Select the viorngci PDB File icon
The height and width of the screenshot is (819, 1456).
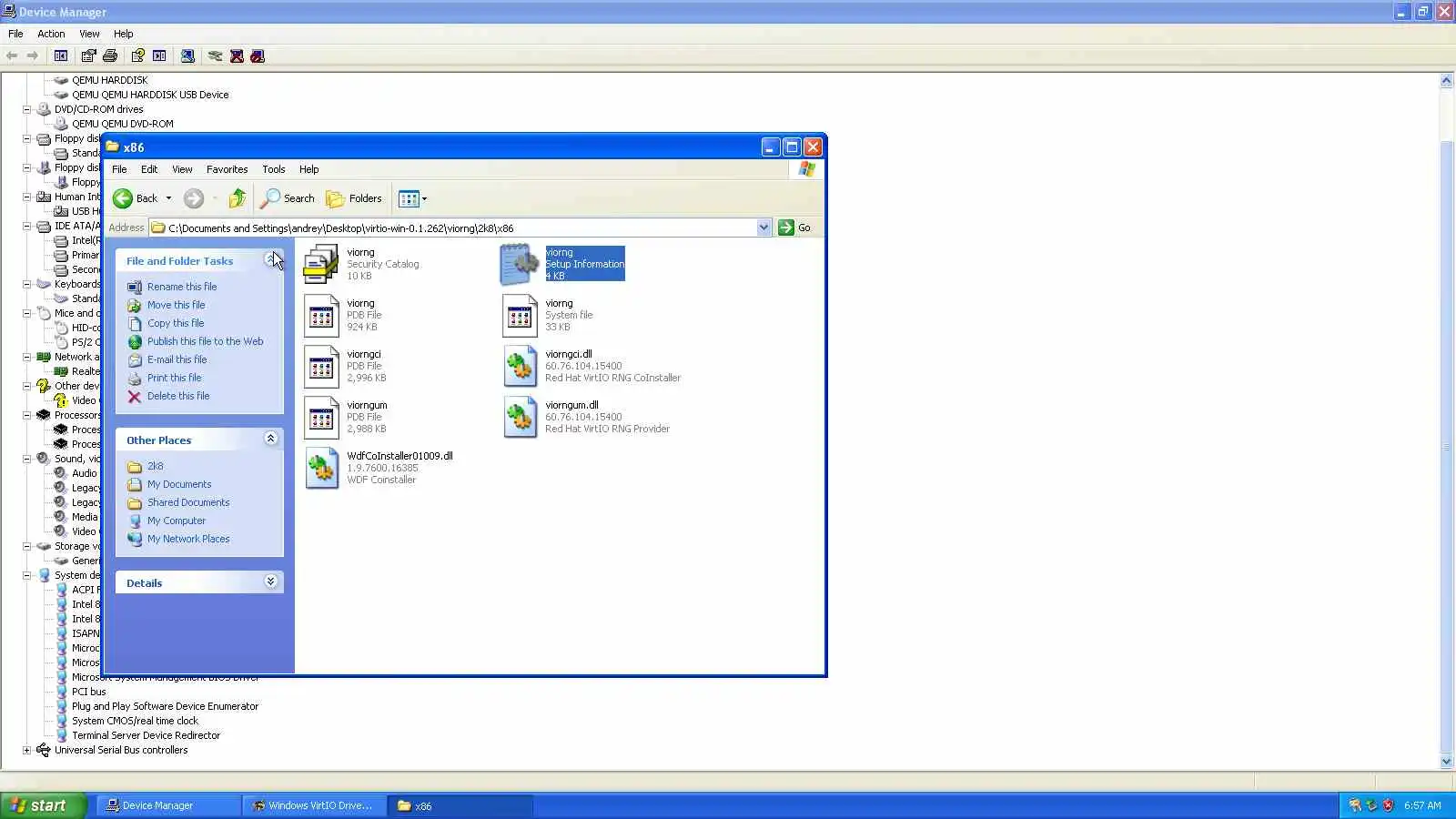click(321, 366)
